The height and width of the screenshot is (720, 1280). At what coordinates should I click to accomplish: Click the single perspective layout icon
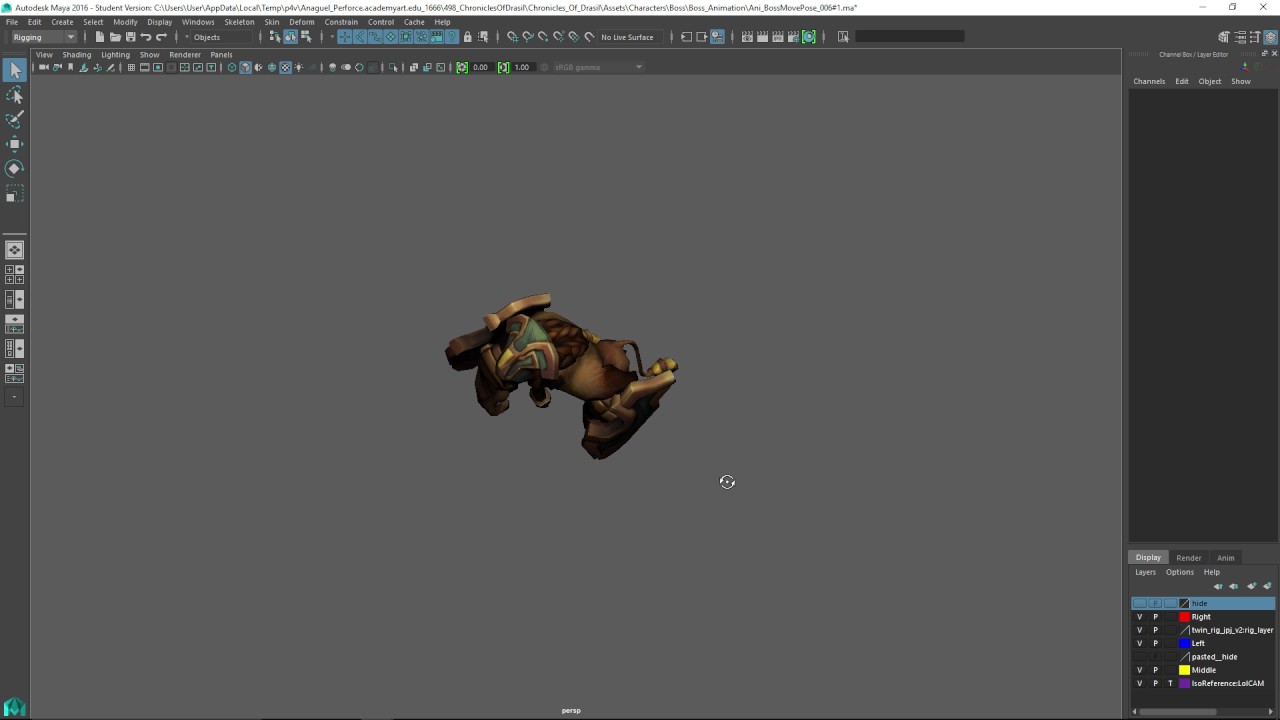pos(14,250)
